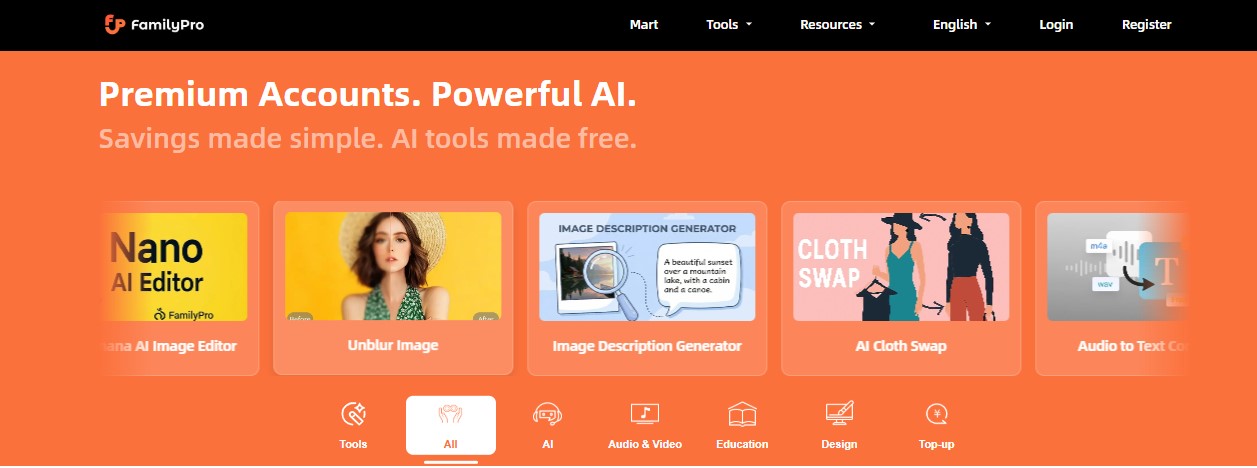
Task: Open the English language dropdown
Action: pyautogui.click(x=962, y=24)
